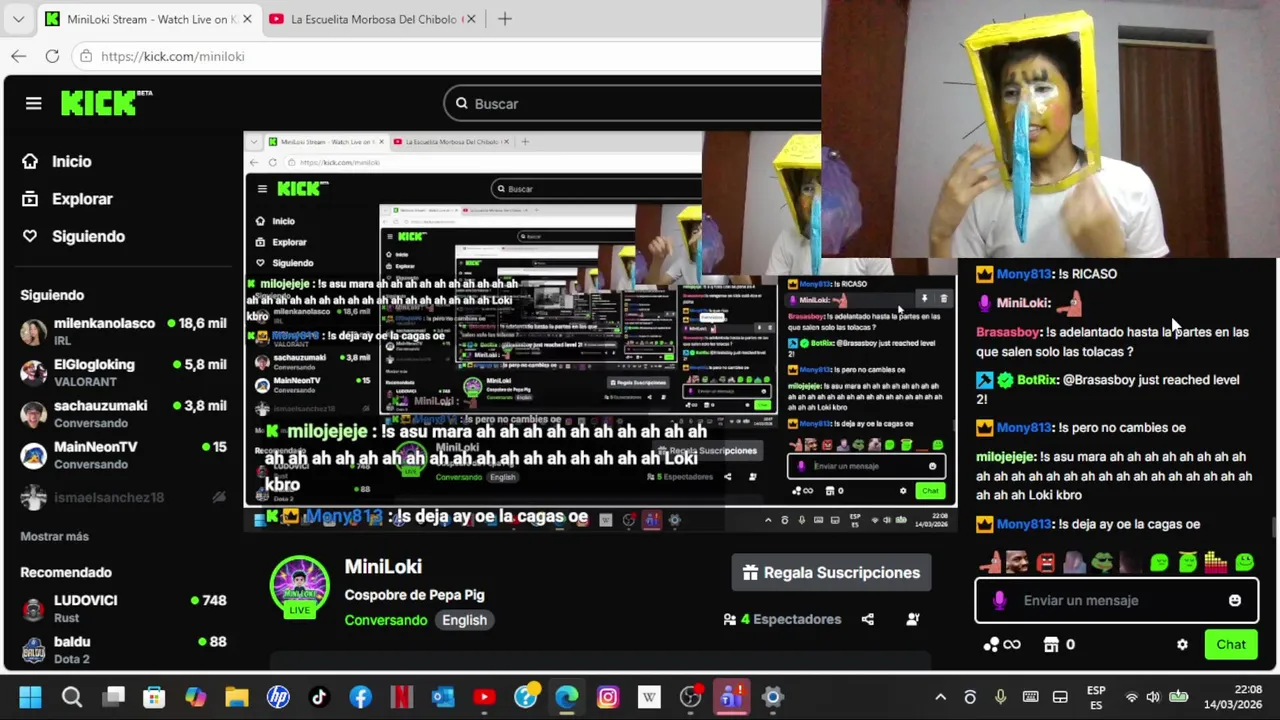Screen dimensions: 1280x720
Task: Select the Pepe sunglasses emote
Action: (1102, 562)
